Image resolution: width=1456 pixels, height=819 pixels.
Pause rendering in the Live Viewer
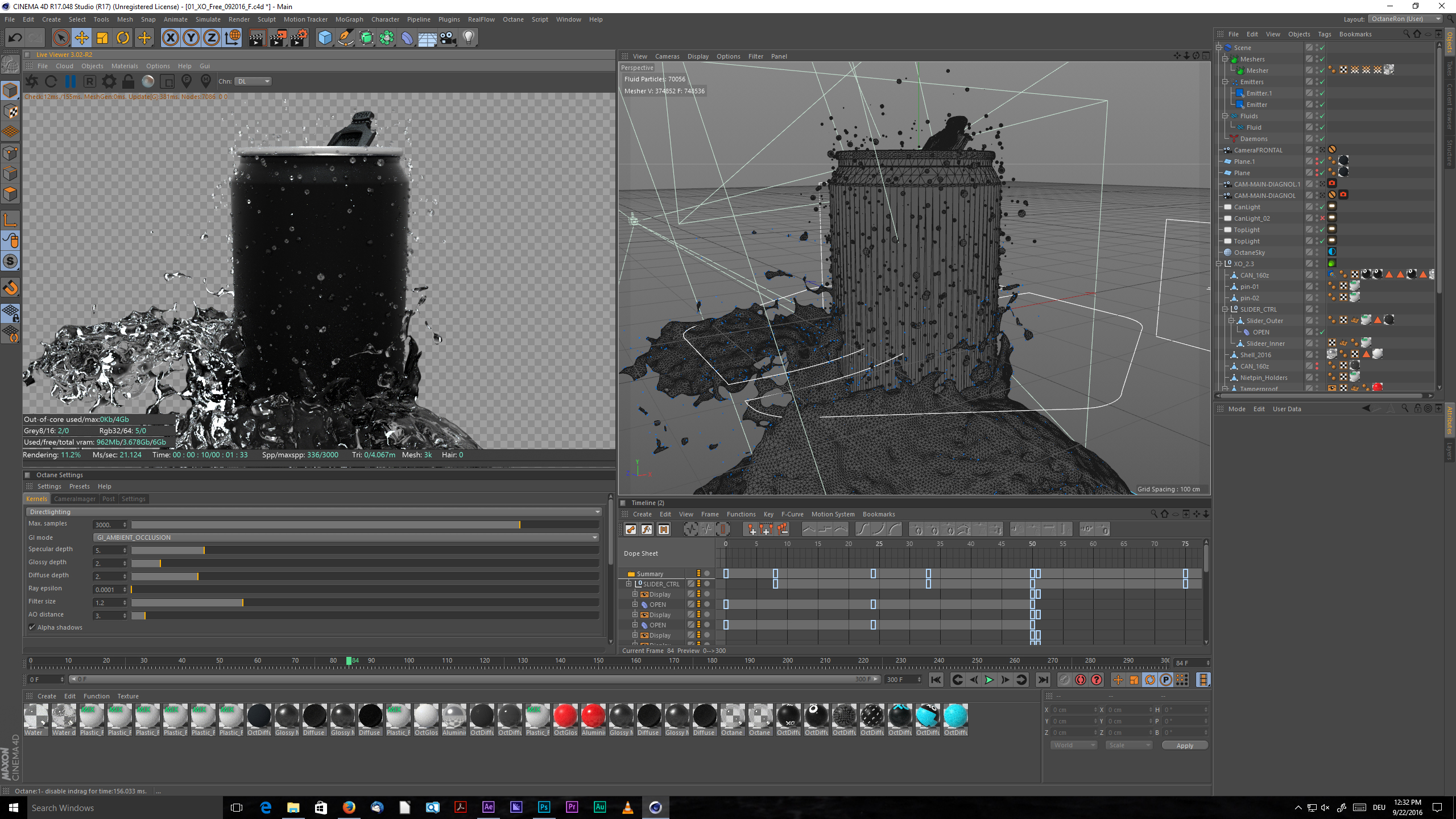[x=71, y=81]
